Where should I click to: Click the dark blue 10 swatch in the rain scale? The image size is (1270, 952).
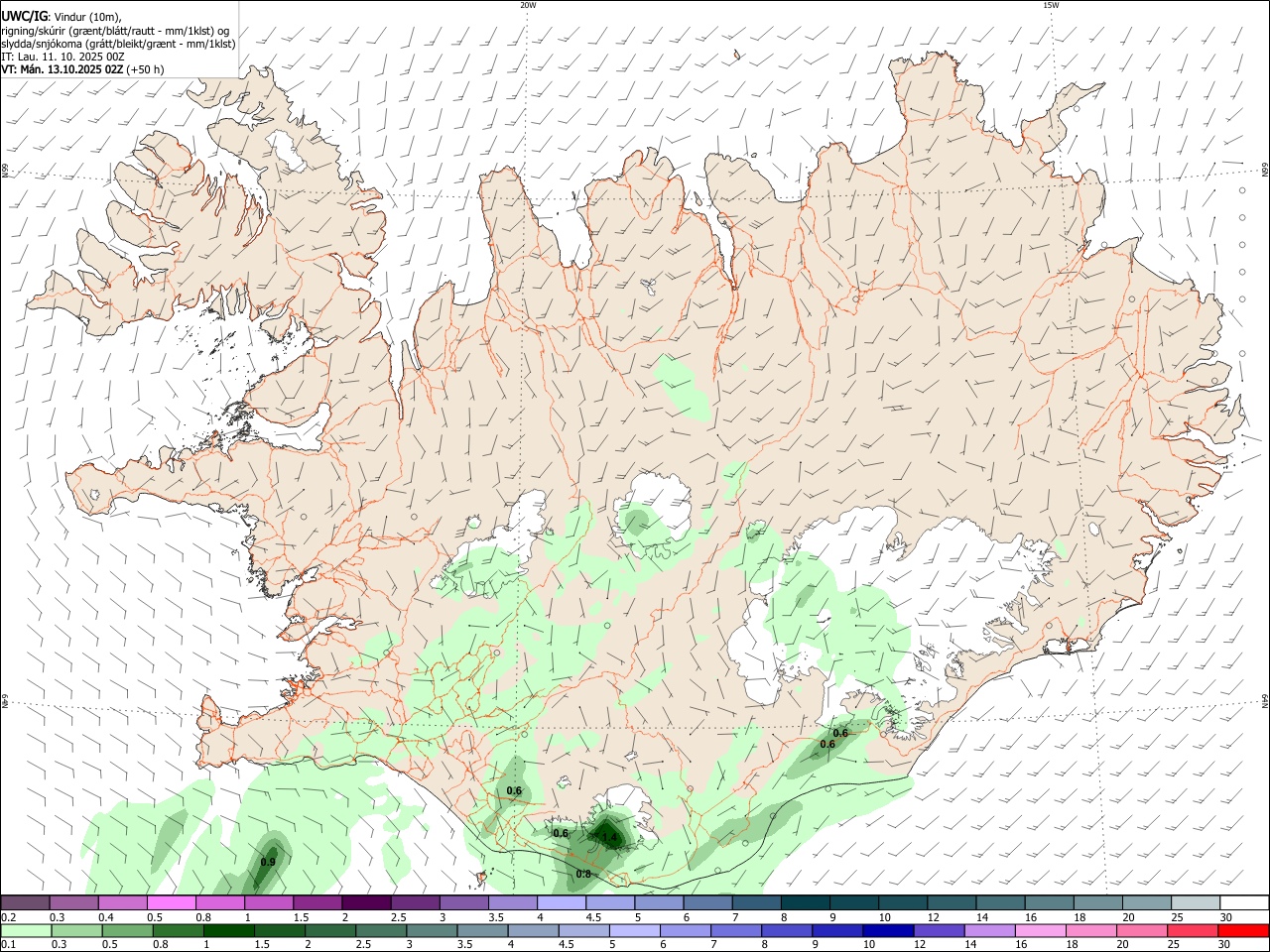886,931
